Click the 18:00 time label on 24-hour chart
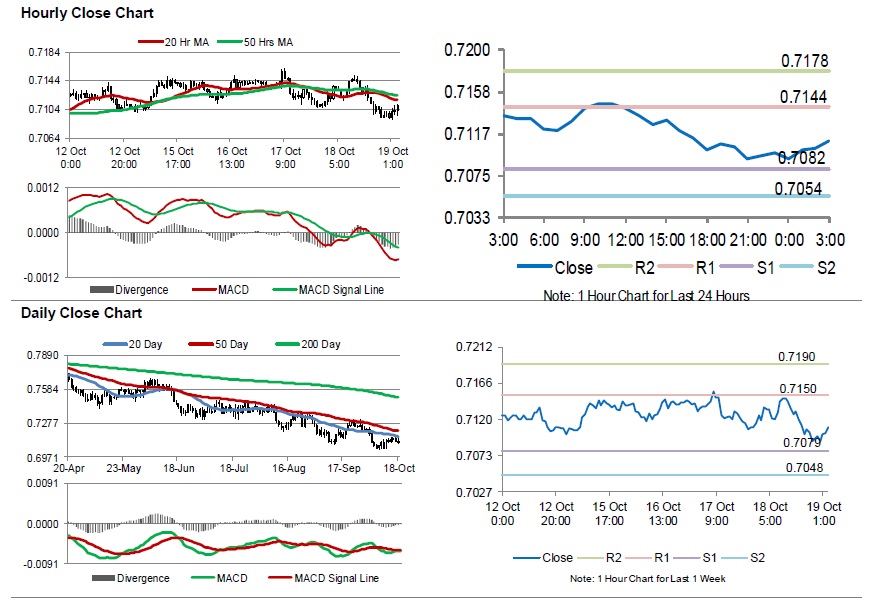Viewport: 873px width, 601px height. pos(708,240)
